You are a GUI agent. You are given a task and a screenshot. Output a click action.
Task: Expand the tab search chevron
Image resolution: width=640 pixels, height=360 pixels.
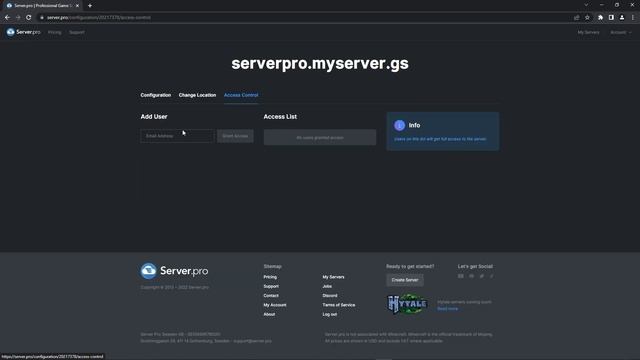(586, 5)
